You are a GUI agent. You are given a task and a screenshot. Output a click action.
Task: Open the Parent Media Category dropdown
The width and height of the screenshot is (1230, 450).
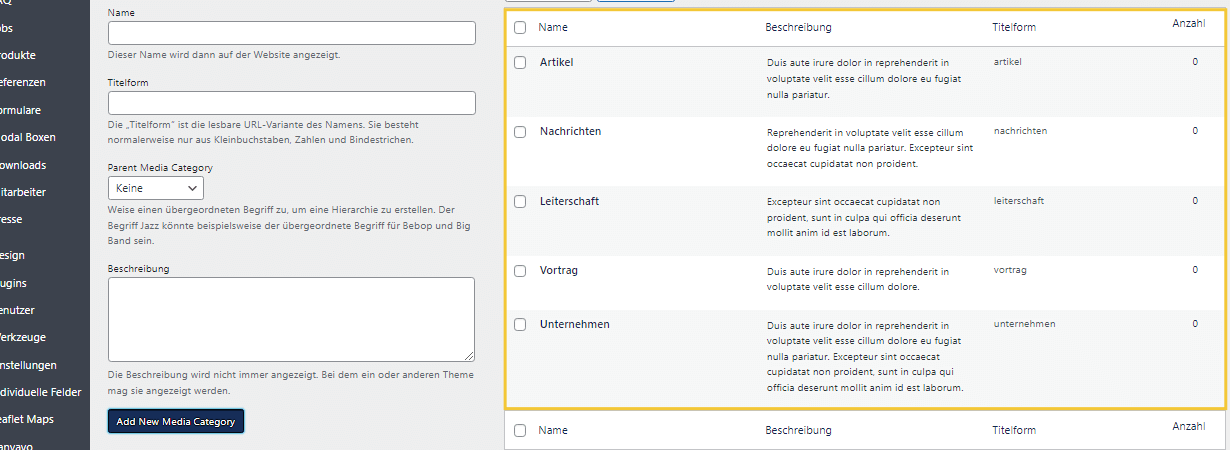click(155, 188)
